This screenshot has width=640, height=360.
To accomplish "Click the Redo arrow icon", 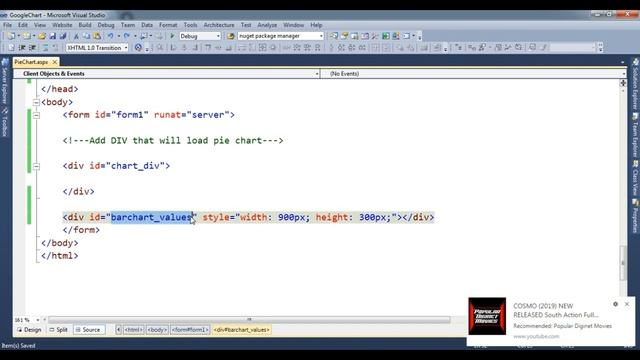I will pos(127,36).
